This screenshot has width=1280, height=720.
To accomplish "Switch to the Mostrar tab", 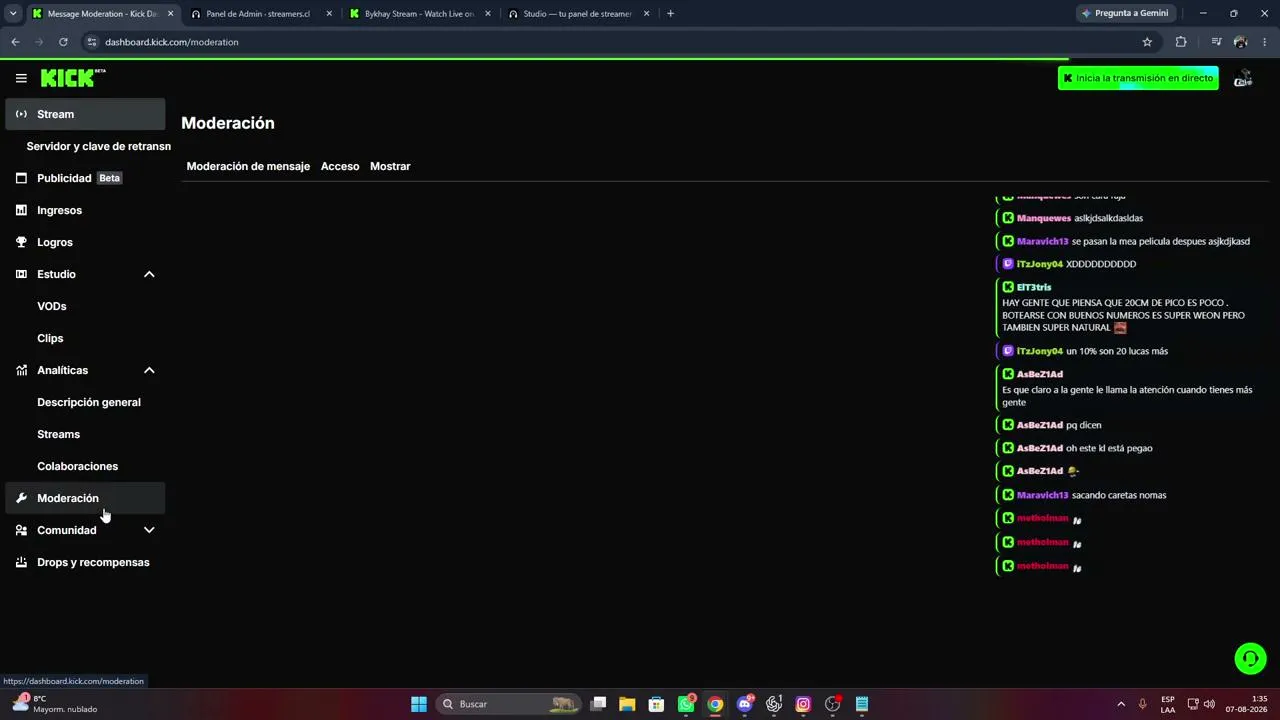I will (390, 166).
